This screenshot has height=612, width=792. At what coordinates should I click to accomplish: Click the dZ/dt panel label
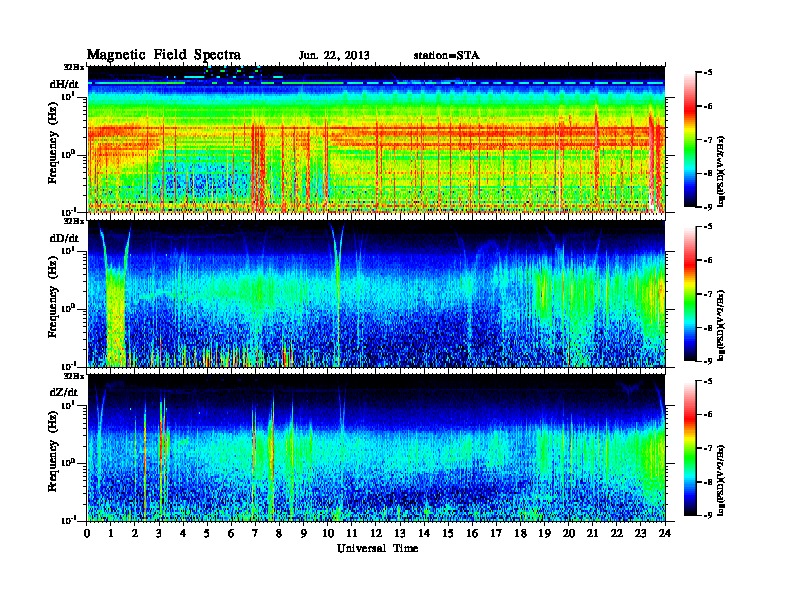point(64,392)
